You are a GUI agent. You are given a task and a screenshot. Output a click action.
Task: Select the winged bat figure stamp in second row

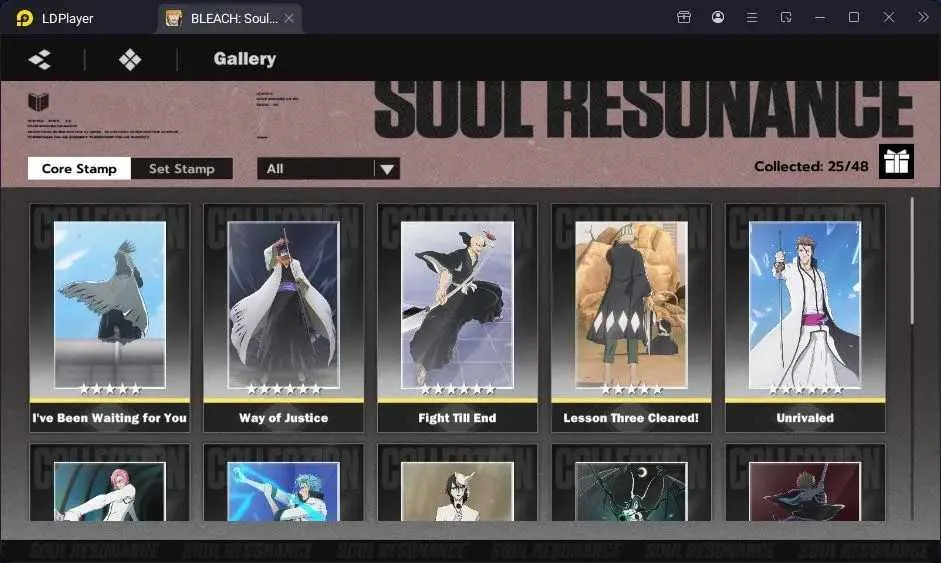[631, 483]
